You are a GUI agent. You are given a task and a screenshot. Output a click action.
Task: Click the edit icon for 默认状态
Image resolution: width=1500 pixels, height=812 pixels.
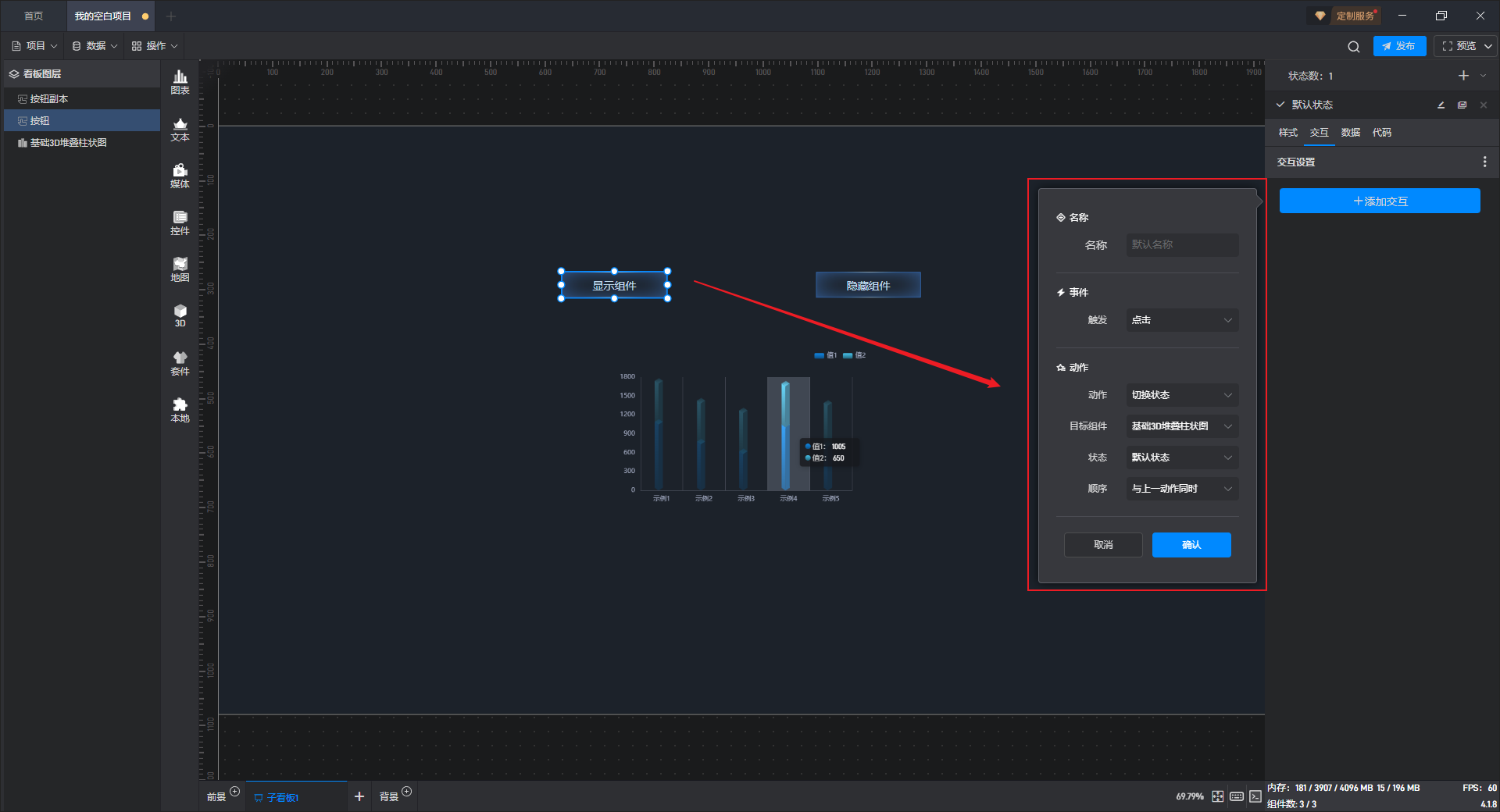[x=1441, y=105]
